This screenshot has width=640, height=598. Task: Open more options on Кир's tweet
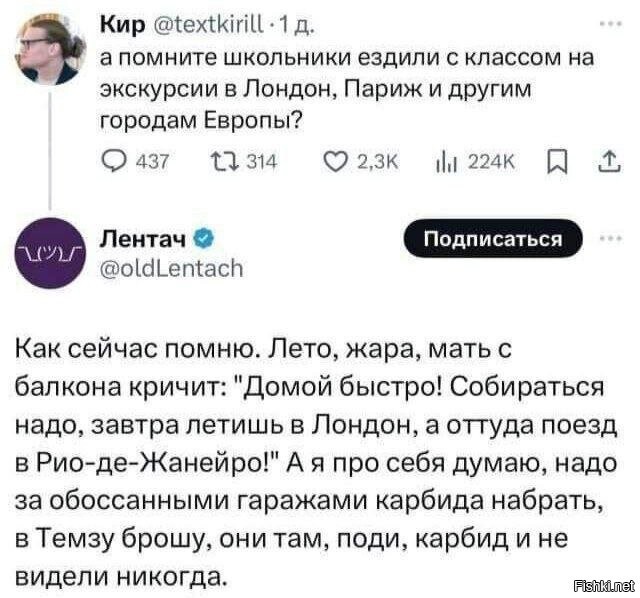[x=605, y=25]
